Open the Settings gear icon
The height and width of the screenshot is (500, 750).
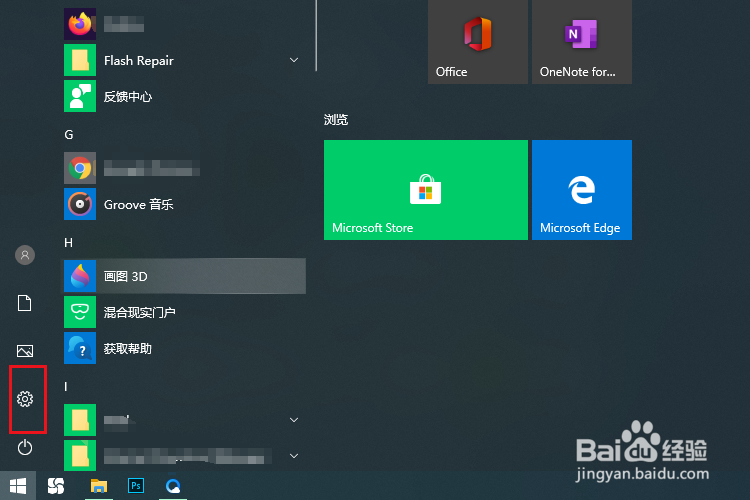point(25,399)
